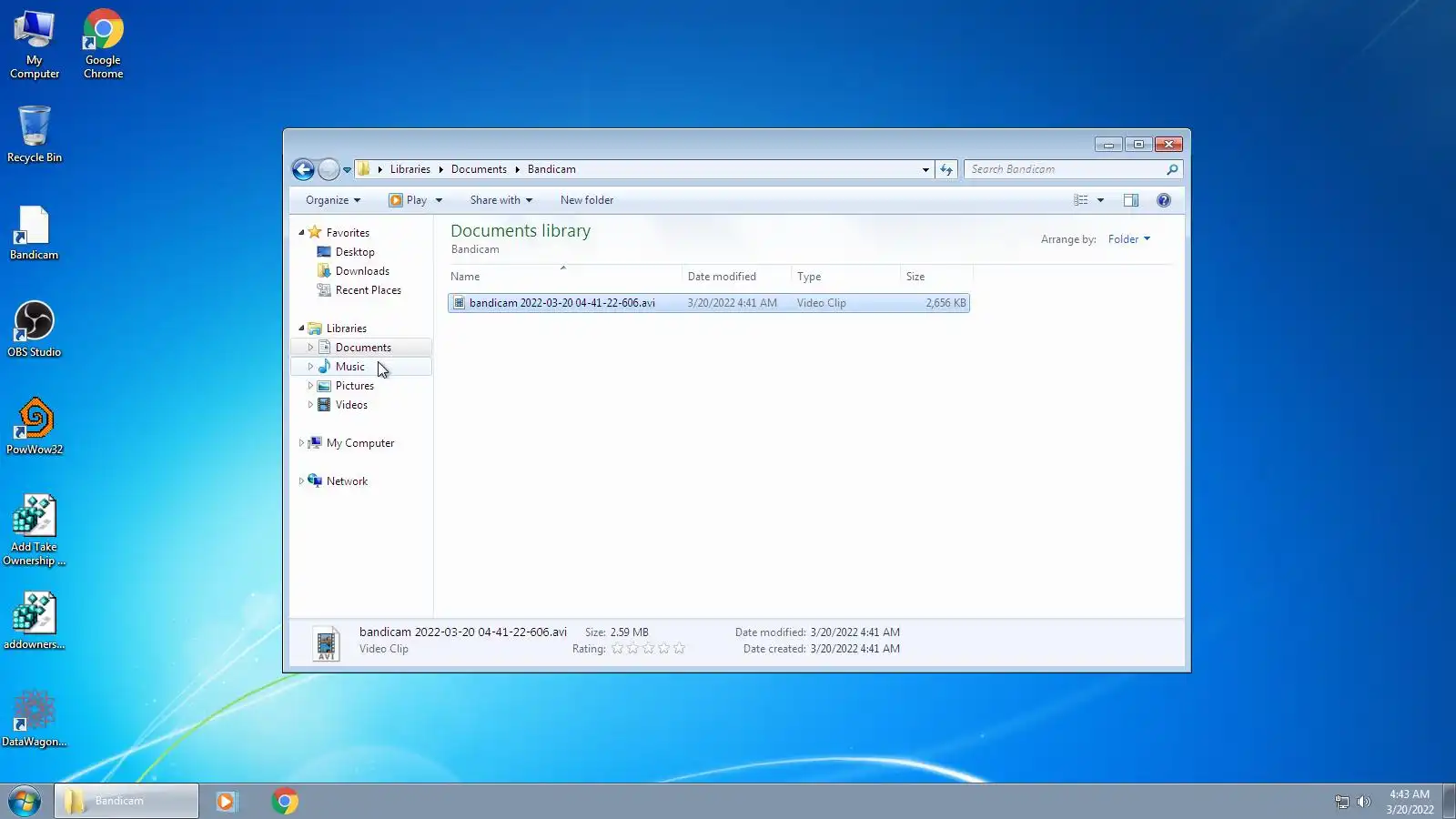The height and width of the screenshot is (819, 1456).
Task: Open recent pages dropdown next to navigation arrows
Action: [347, 170]
